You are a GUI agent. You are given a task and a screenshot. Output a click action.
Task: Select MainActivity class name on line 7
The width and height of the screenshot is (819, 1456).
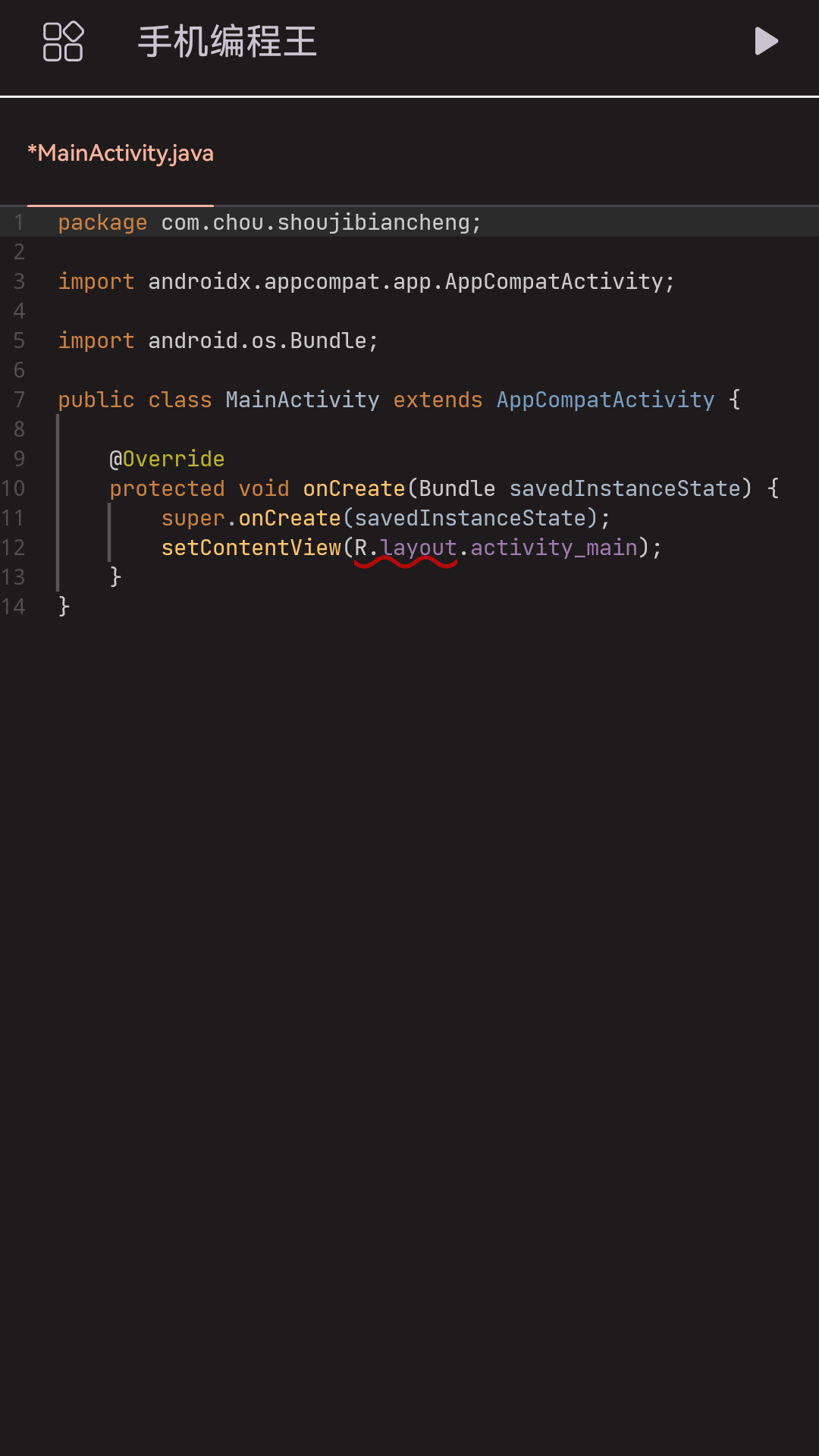click(302, 400)
